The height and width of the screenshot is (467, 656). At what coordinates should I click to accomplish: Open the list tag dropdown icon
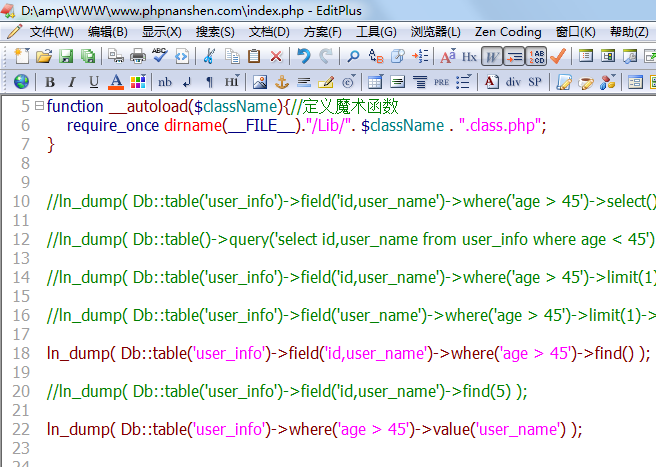coord(464,82)
